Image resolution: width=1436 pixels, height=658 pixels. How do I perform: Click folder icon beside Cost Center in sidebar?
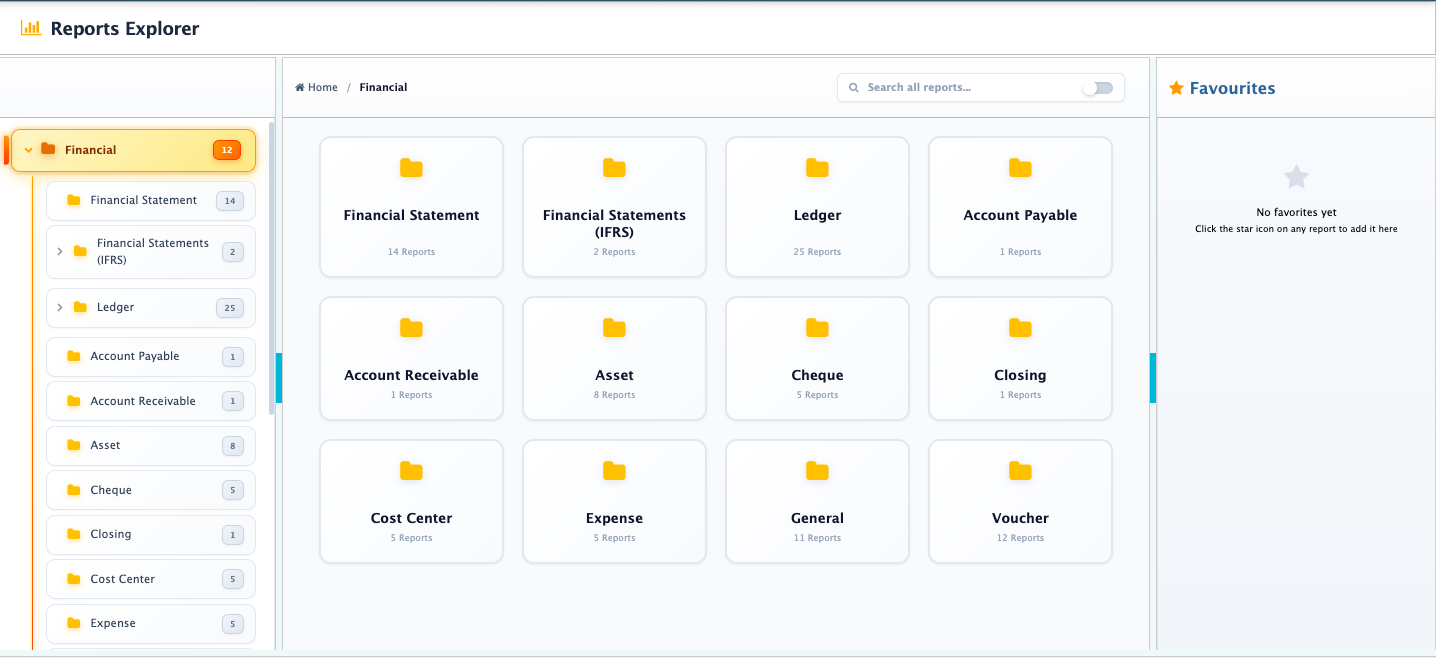coord(73,579)
